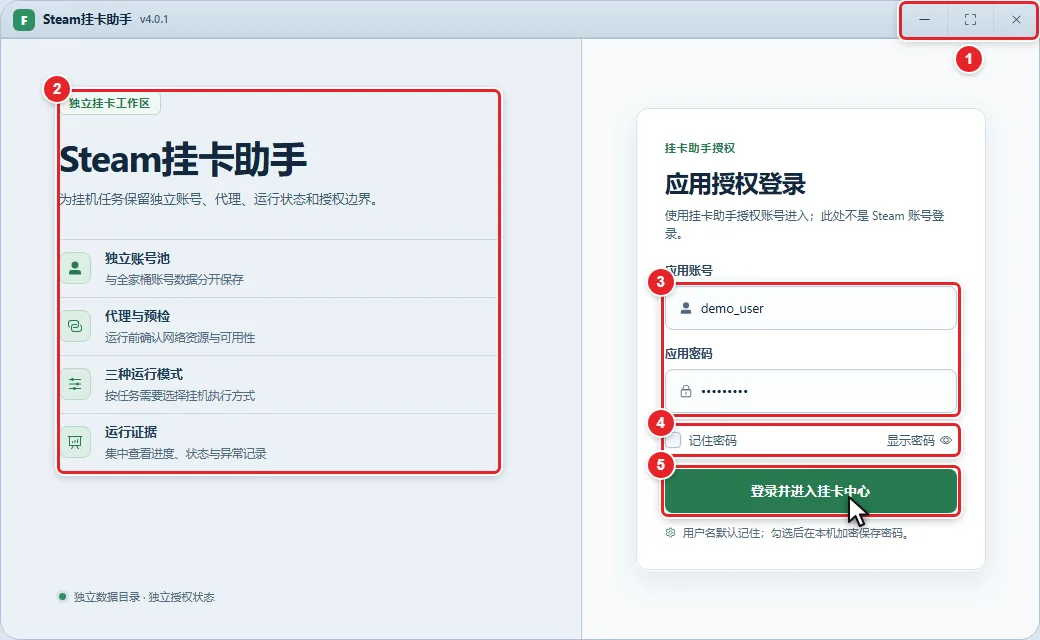Image resolution: width=1040 pixels, height=640 pixels.
Task: Click the Steam挂卡助手 title bar text
Action: 88,20
